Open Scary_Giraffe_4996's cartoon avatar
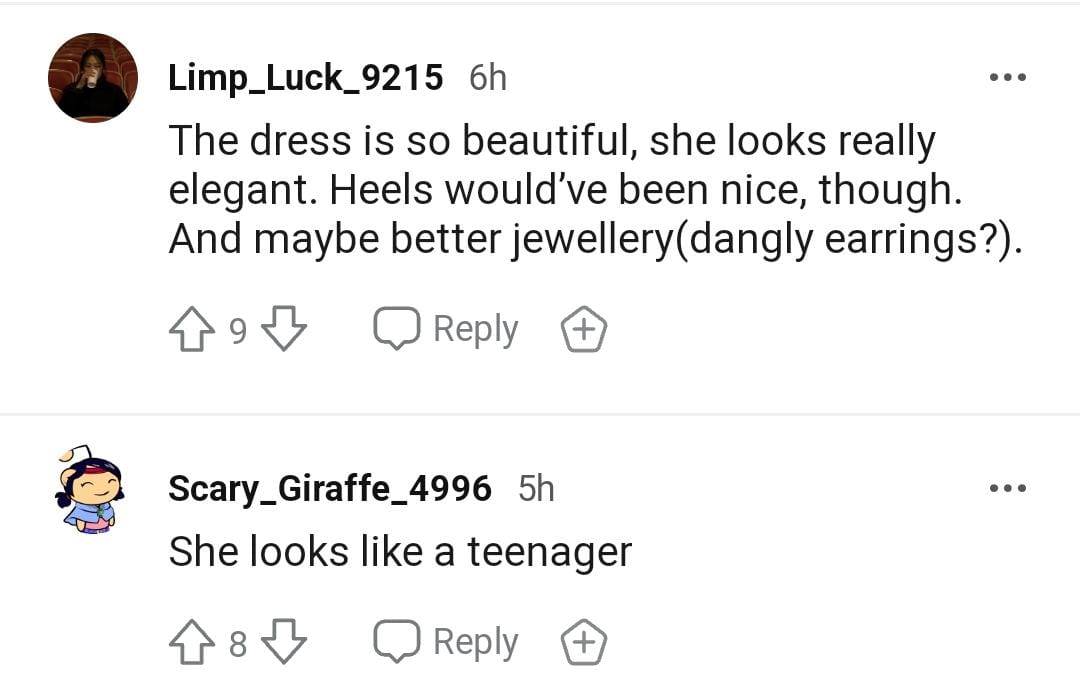The image size is (1080, 681). 90,490
